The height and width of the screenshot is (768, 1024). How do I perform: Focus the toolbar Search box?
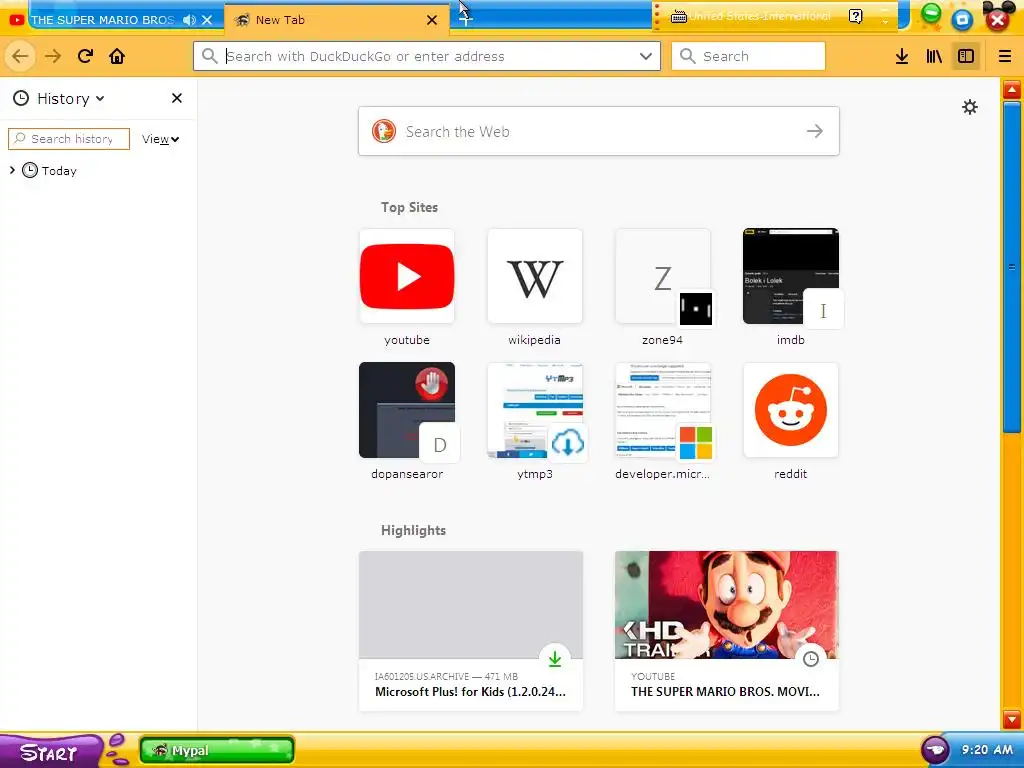point(748,56)
